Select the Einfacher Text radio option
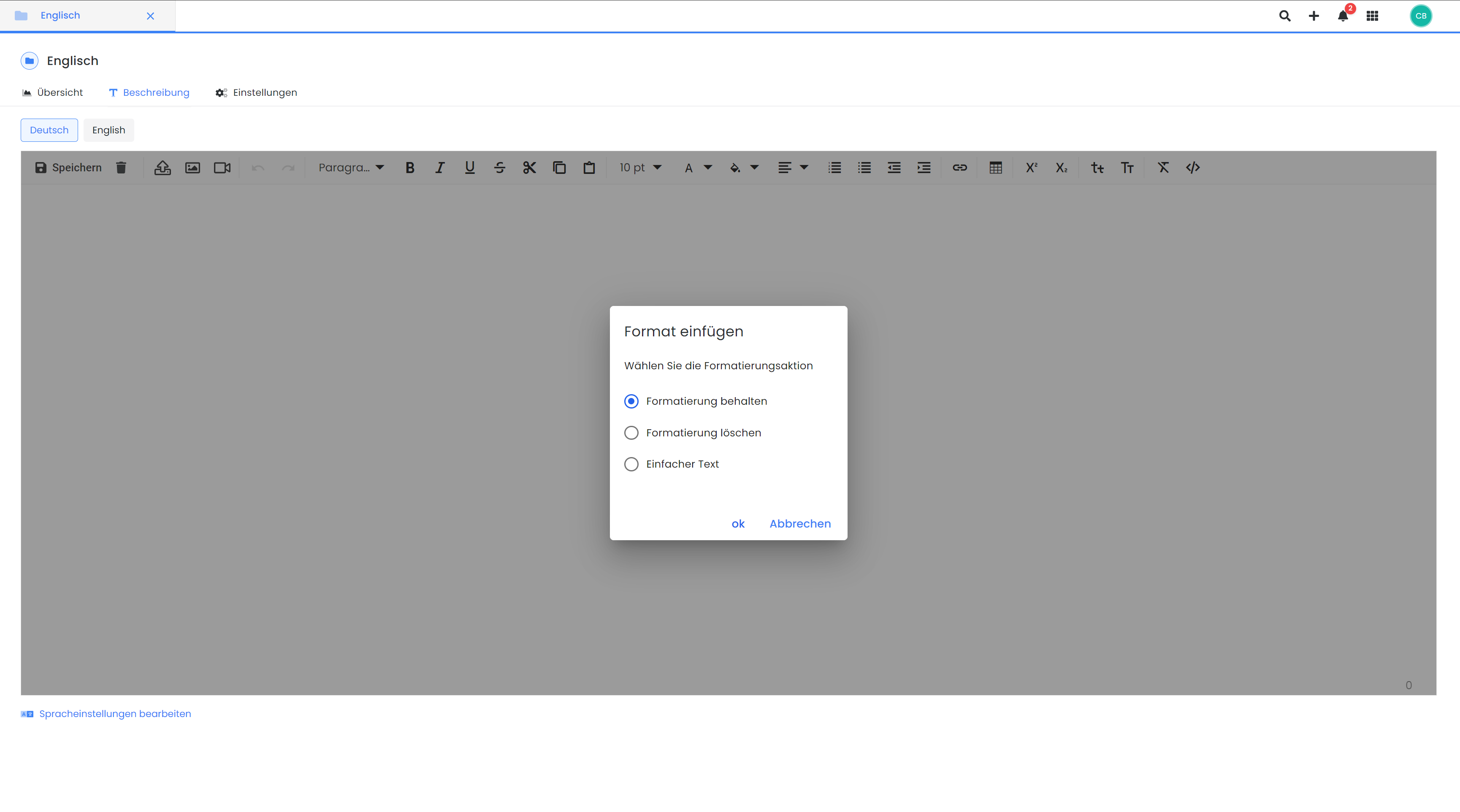This screenshot has width=1460, height=812. [631, 463]
